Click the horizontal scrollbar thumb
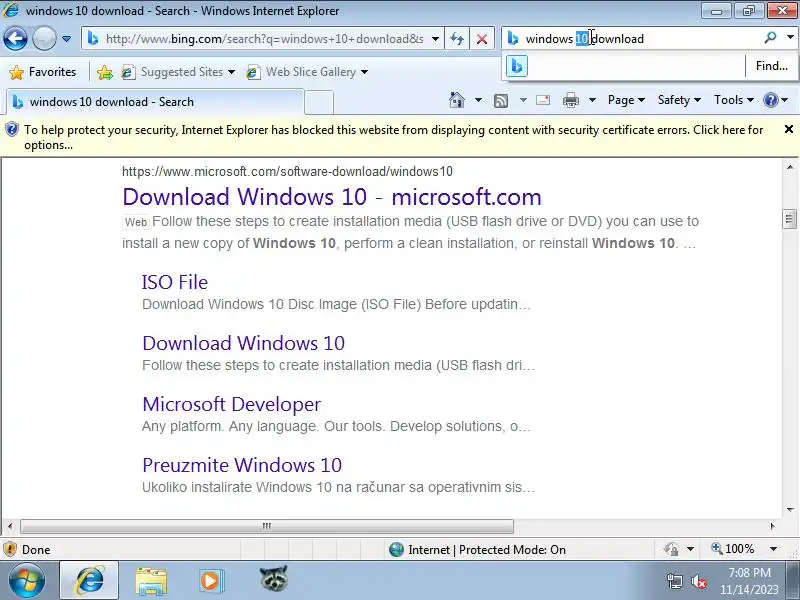 [267, 526]
